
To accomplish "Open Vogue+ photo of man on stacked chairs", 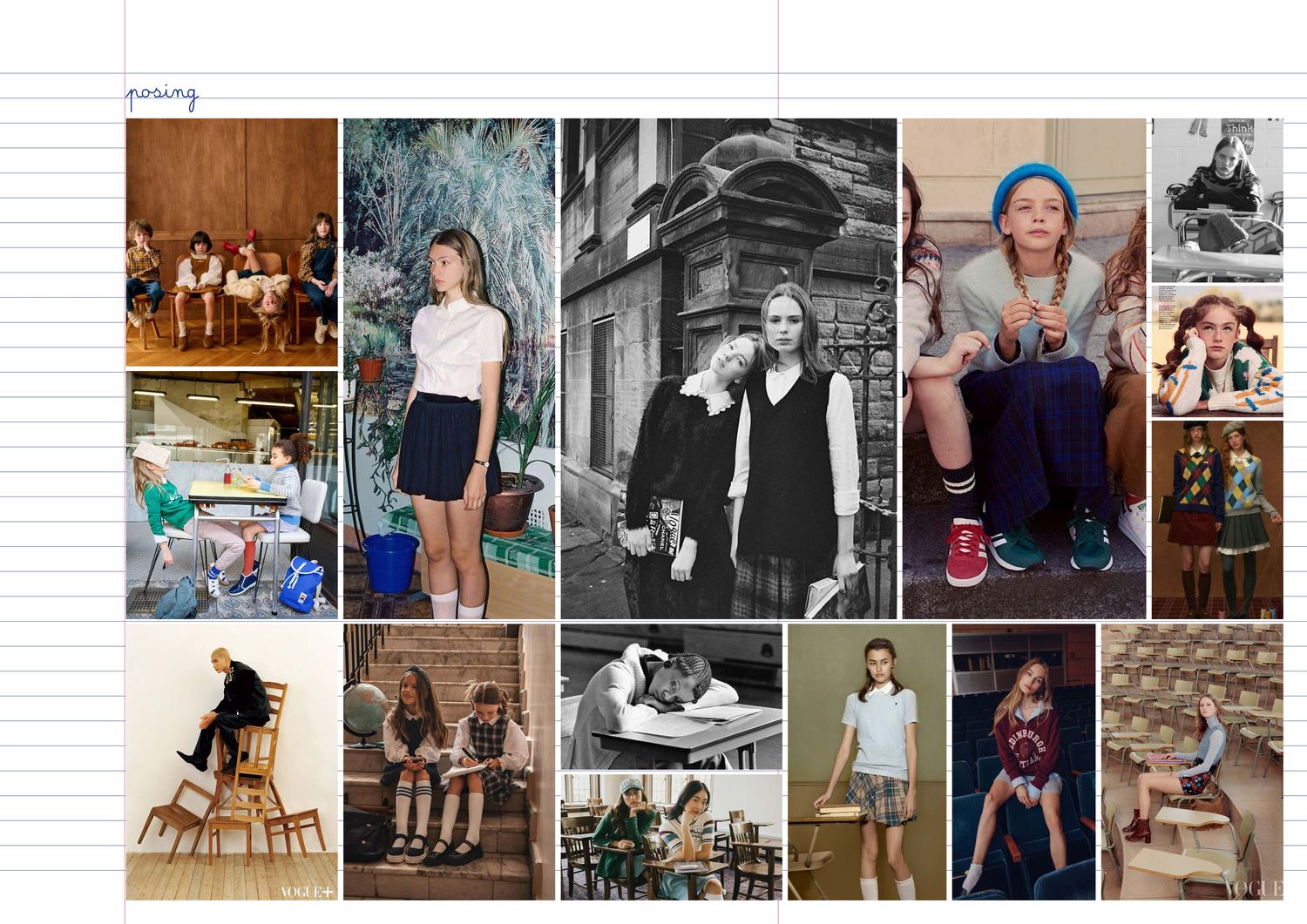I will (x=232, y=762).
